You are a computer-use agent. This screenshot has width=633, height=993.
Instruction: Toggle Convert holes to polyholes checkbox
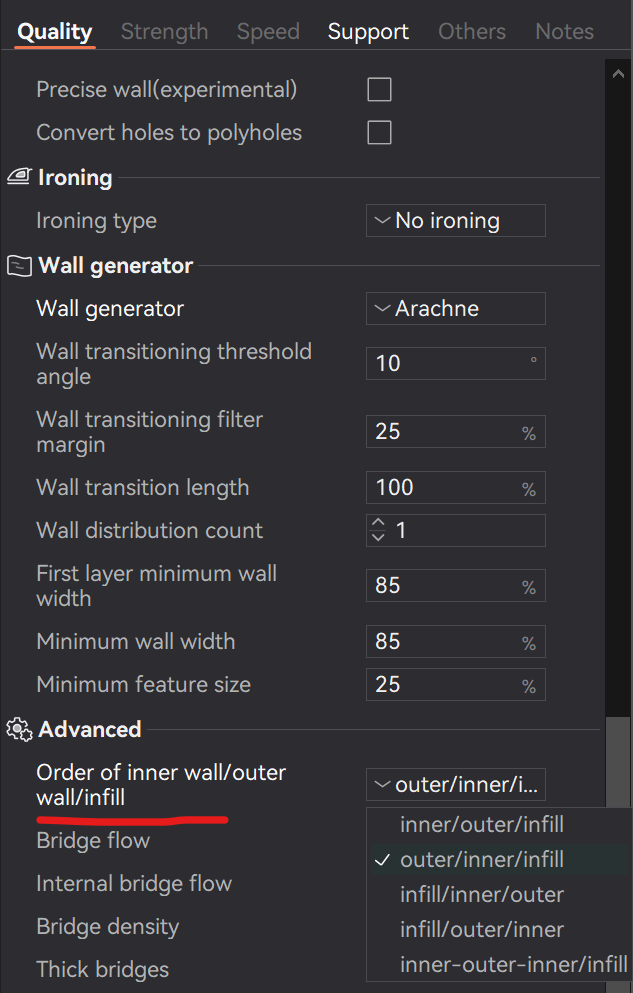click(379, 133)
